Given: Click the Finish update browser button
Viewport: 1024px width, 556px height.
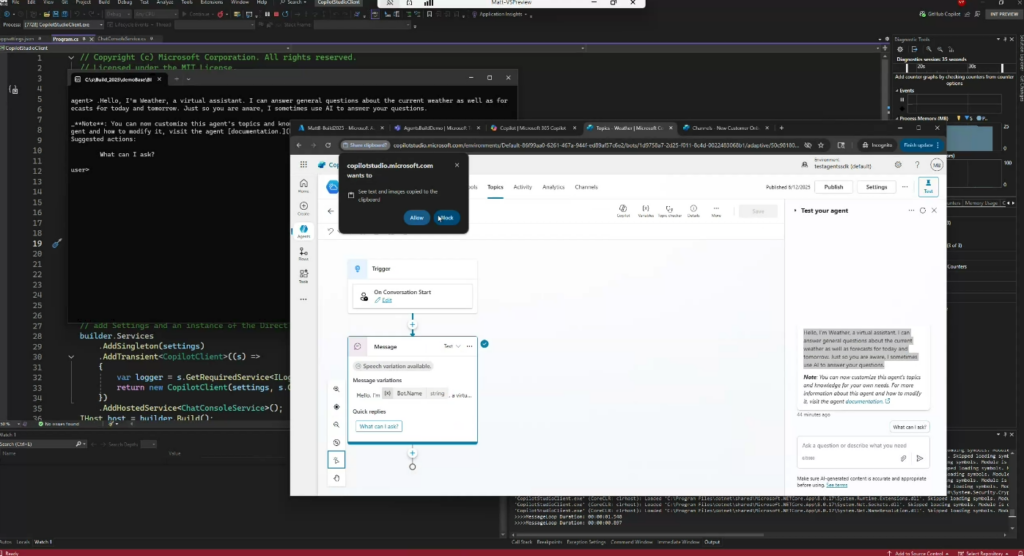Looking at the screenshot, I should (x=921, y=145).
